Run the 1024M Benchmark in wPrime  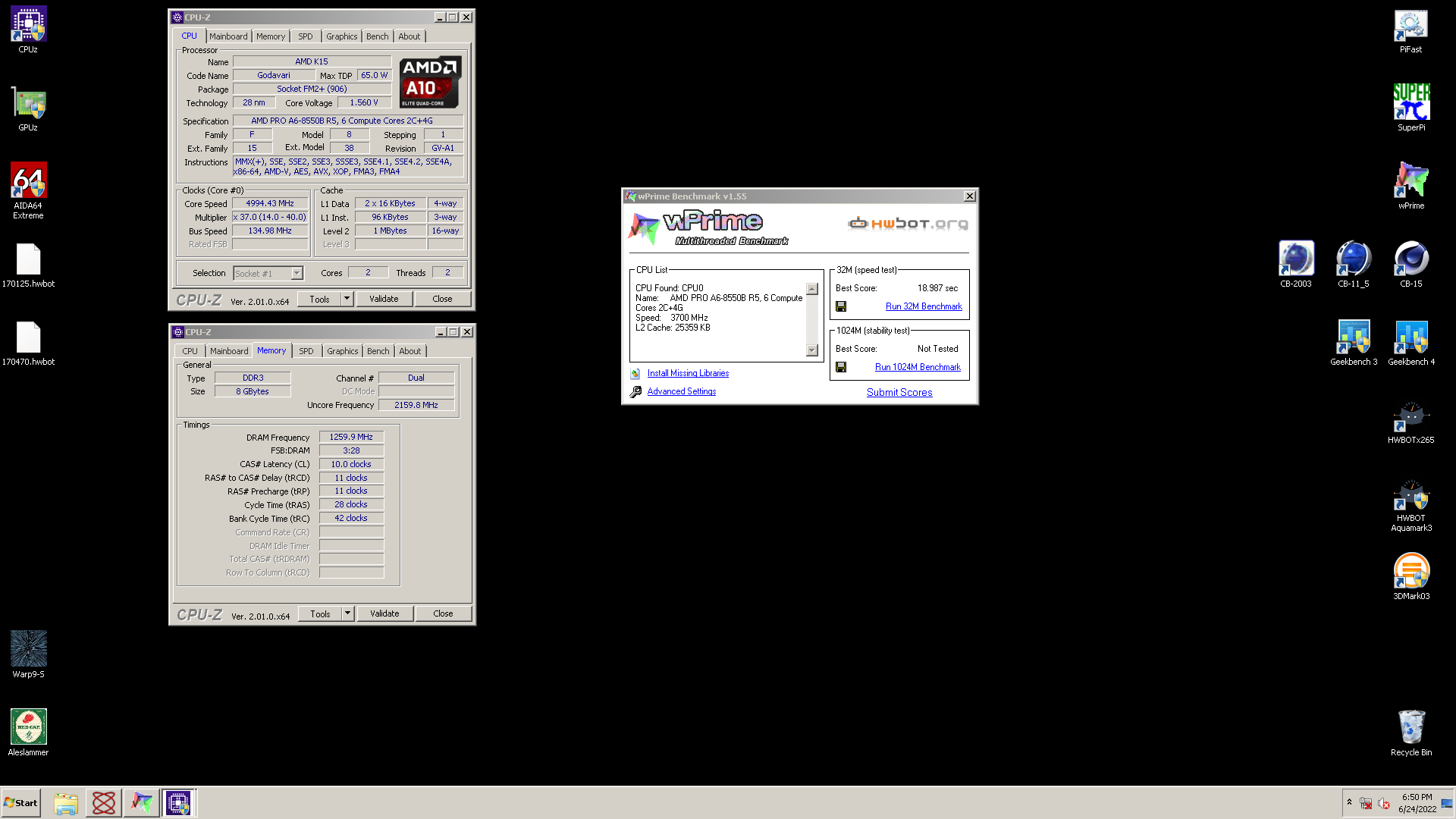918,367
